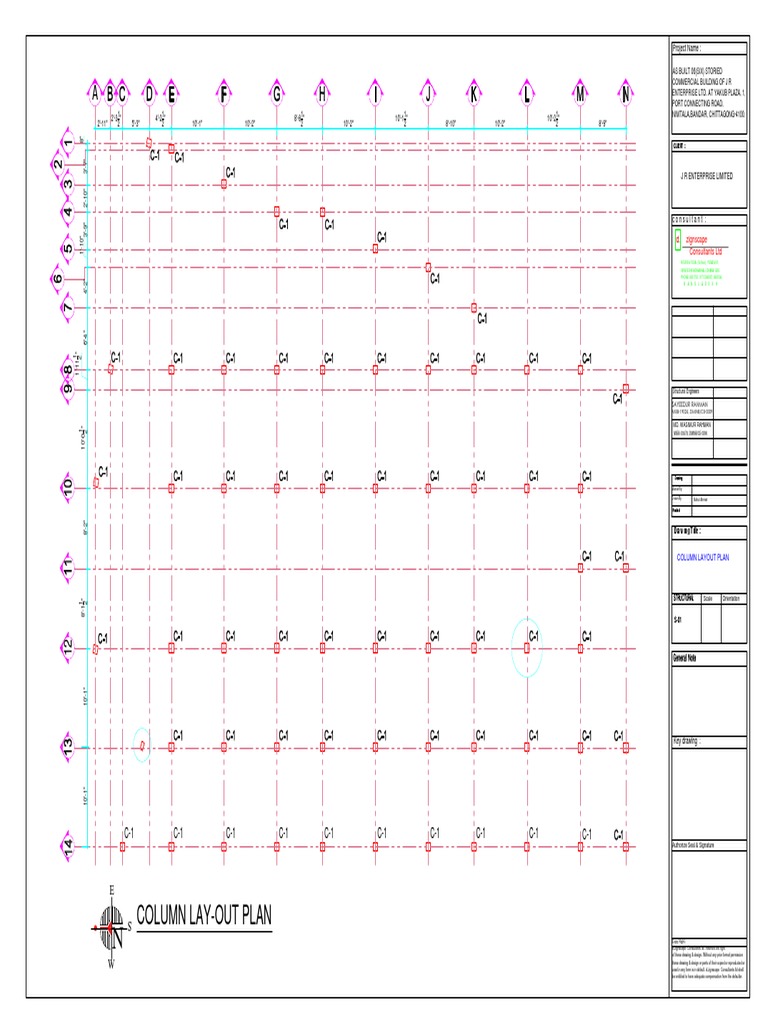Click the cyan-circled column marker on row 13

pyautogui.click(x=142, y=745)
